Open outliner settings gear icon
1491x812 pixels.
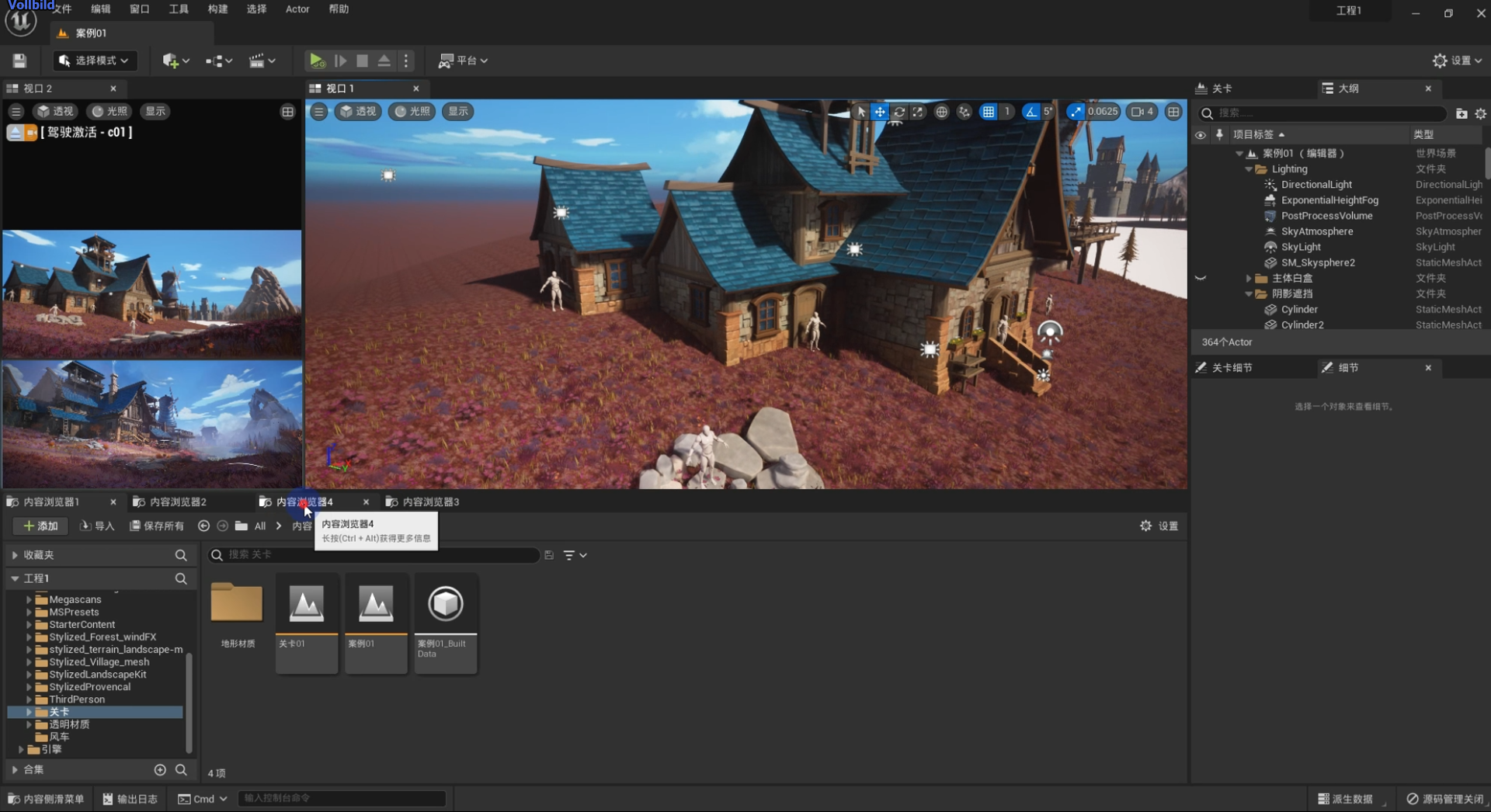coord(1480,113)
